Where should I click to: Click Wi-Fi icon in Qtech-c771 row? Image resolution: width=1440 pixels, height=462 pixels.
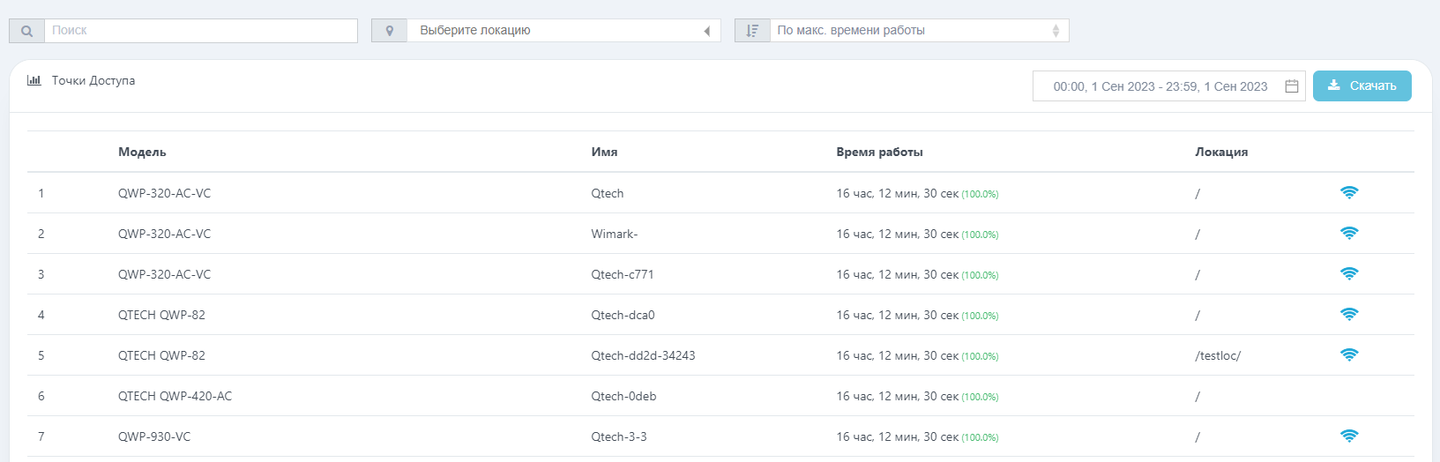[1349, 274]
